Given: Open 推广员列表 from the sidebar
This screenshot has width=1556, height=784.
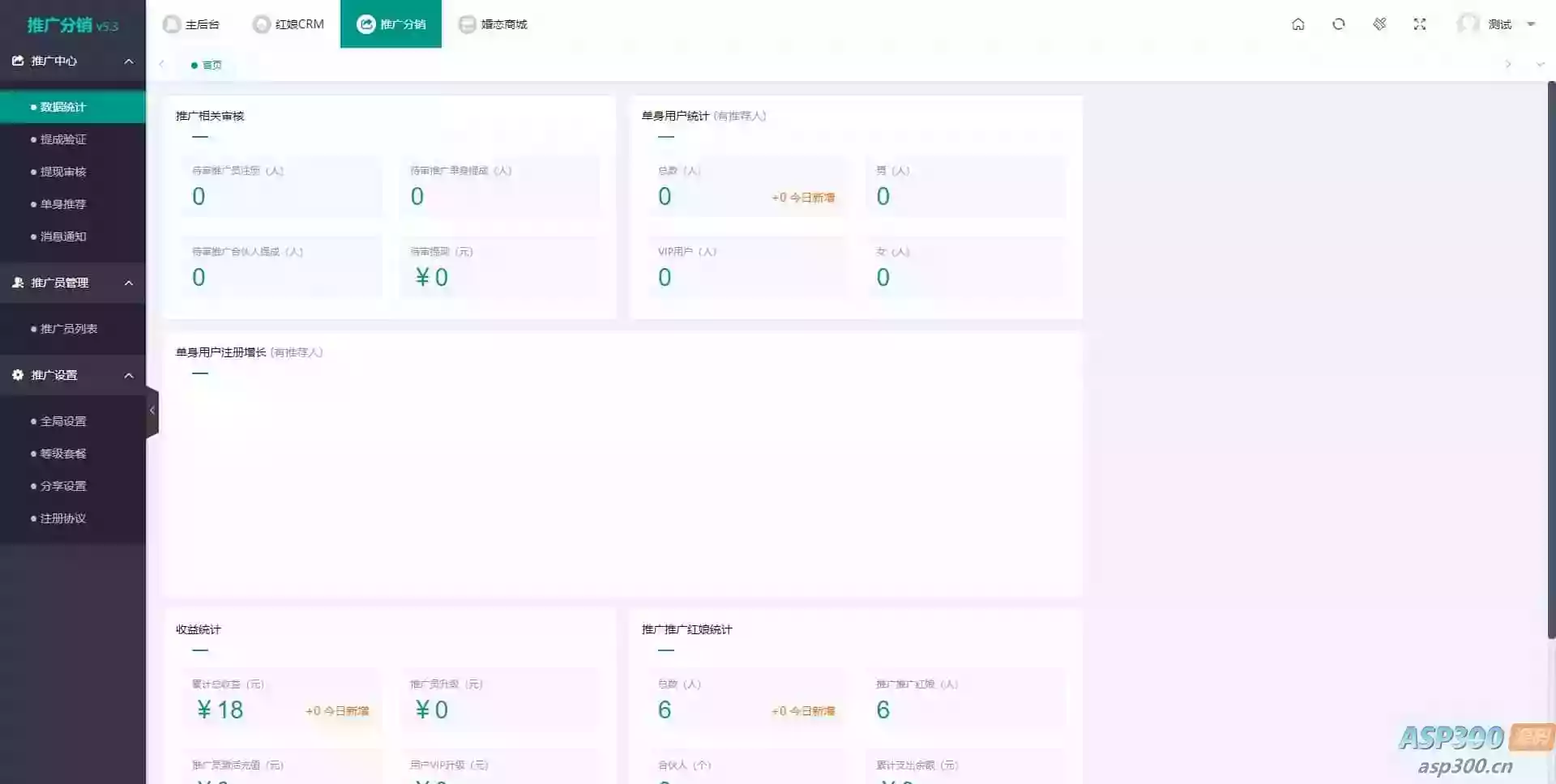Looking at the screenshot, I should pyautogui.click(x=69, y=329).
